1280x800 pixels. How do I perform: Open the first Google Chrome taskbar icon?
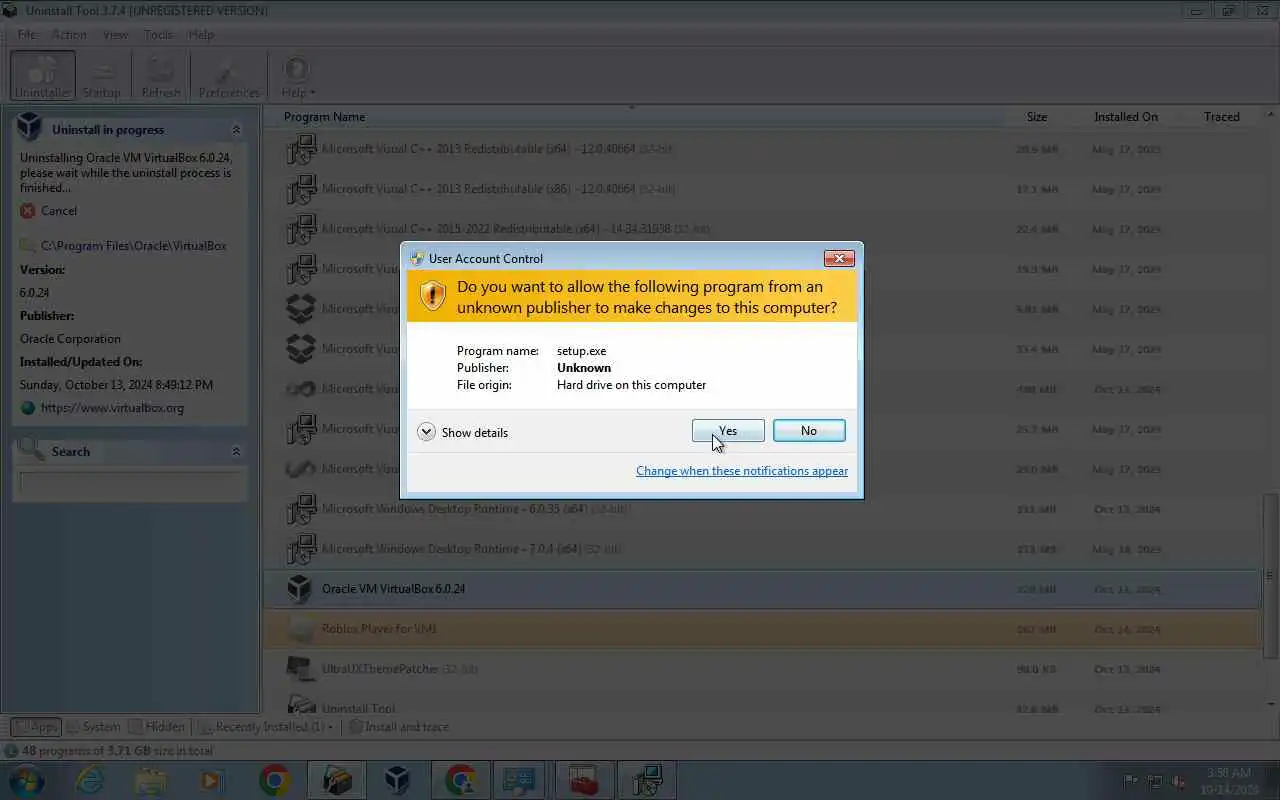(x=274, y=780)
